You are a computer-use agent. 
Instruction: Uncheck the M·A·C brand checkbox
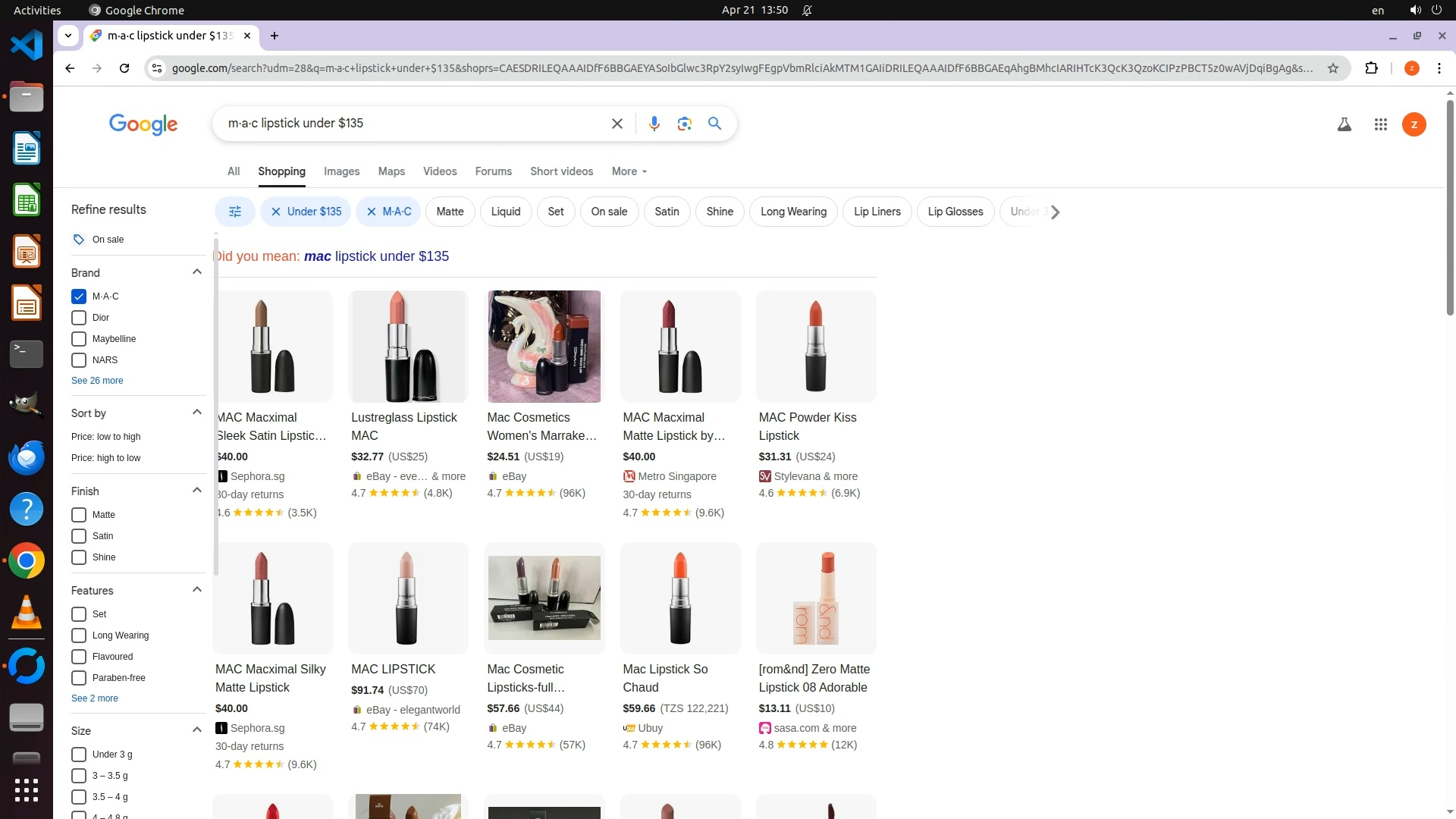(79, 297)
